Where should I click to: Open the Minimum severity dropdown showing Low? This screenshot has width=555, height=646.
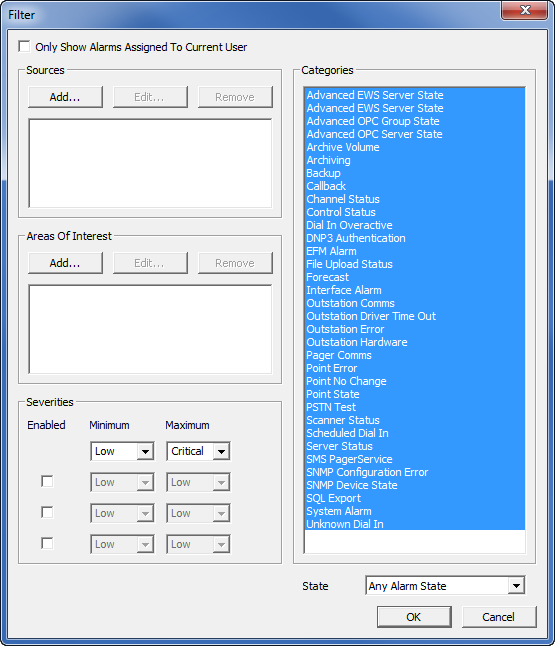122,452
